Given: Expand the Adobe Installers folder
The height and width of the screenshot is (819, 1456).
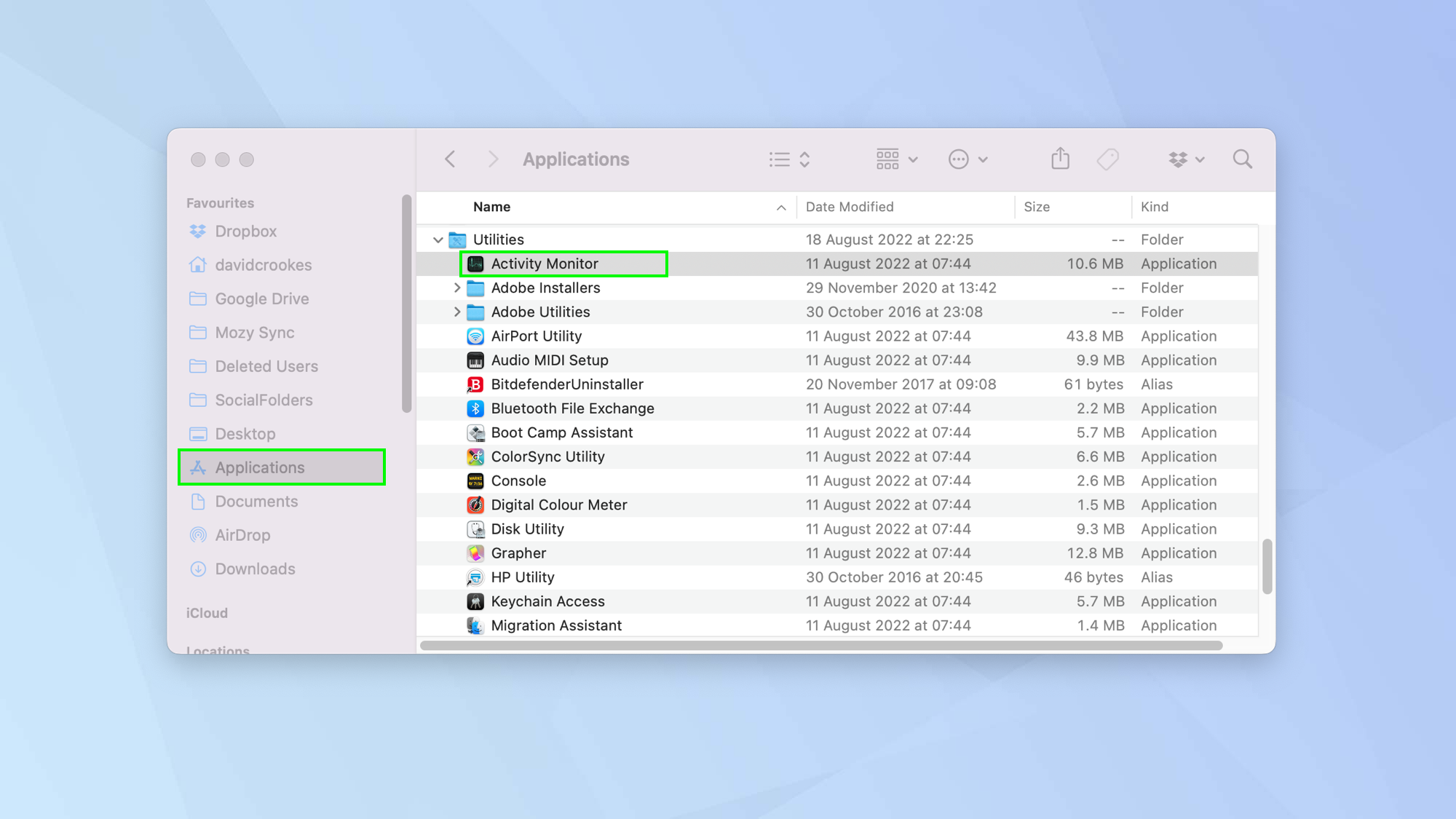Looking at the screenshot, I should [455, 288].
